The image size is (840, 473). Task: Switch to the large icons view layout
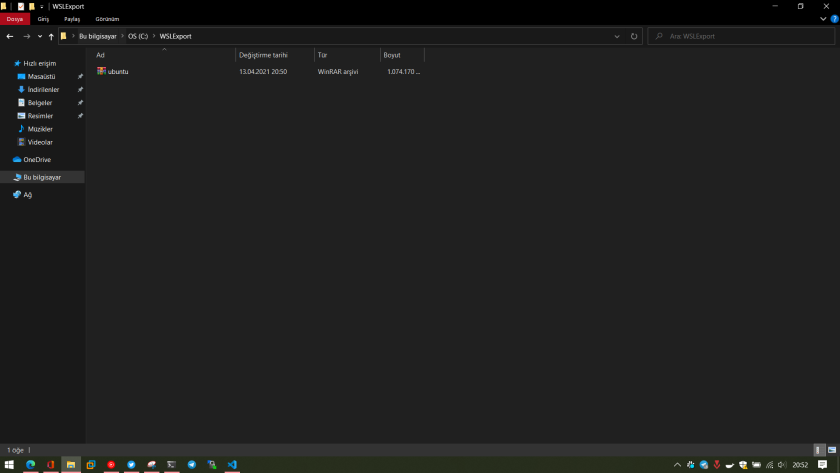(x=832, y=451)
